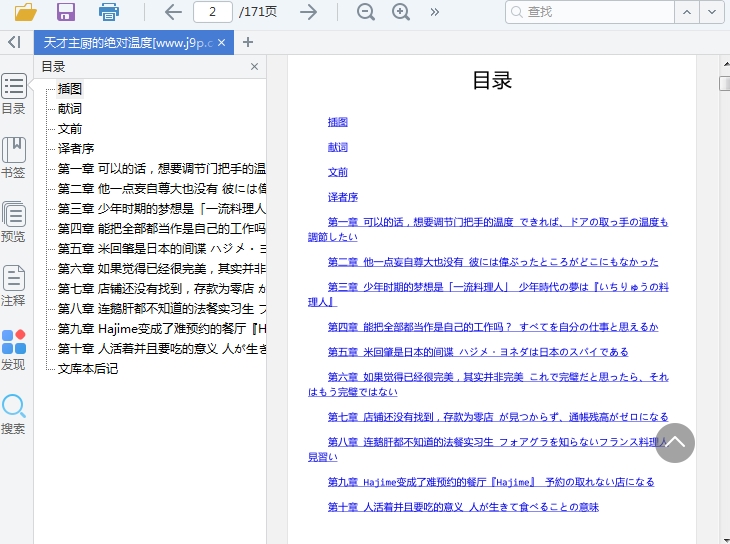
Task: Expand more toolbar options chevron
Action: 435,12
